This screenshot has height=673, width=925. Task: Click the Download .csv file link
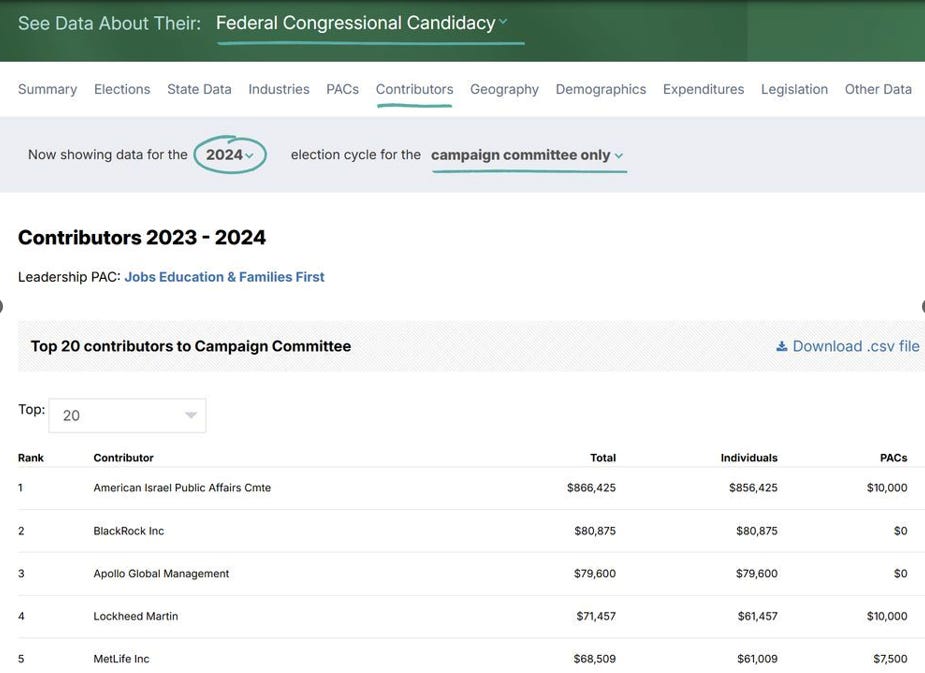click(848, 346)
